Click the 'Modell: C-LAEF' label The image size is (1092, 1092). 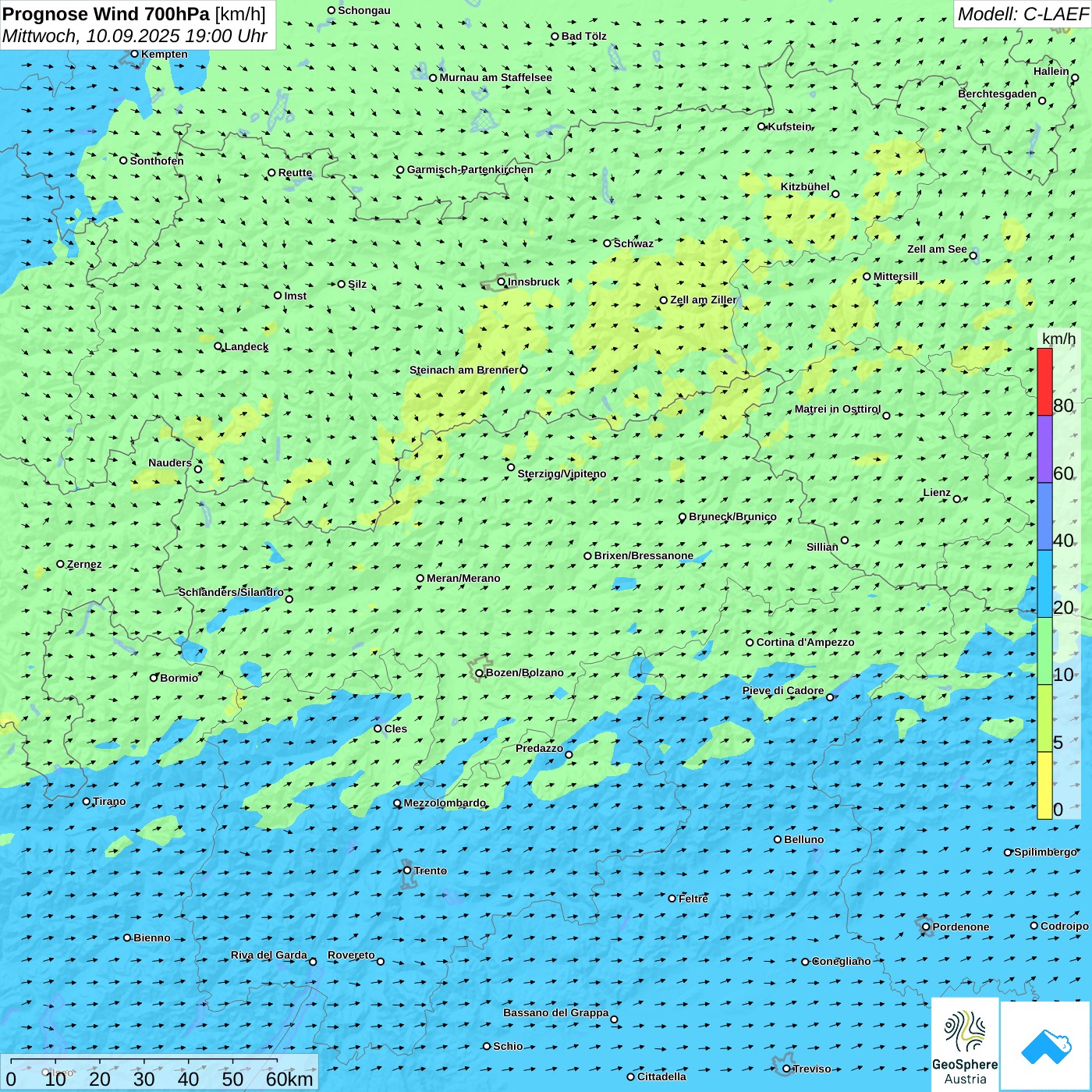pos(1022,14)
